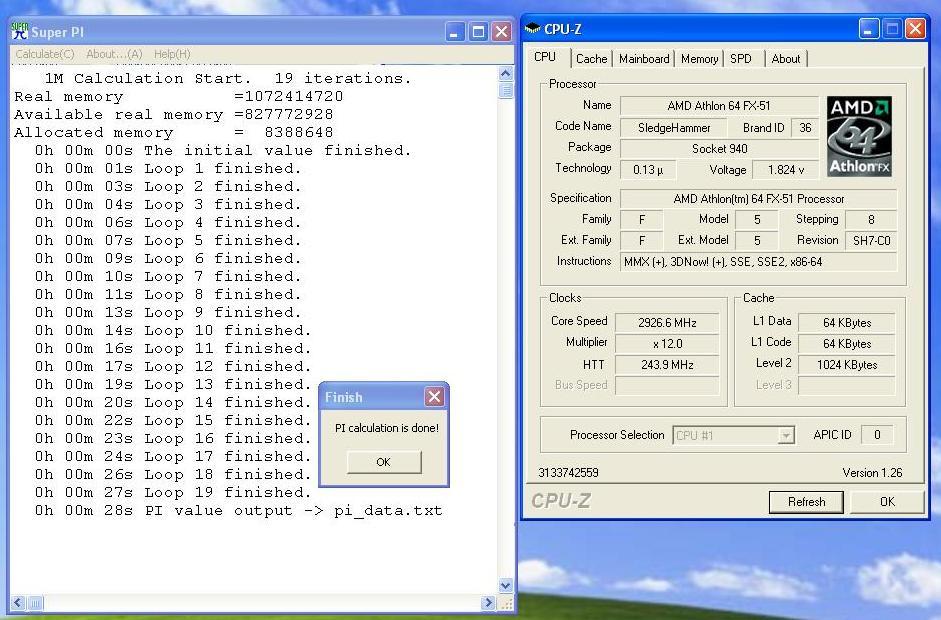Click OK in the Finish dialog
Image resolution: width=941 pixels, height=620 pixels.
click(383, 462)
